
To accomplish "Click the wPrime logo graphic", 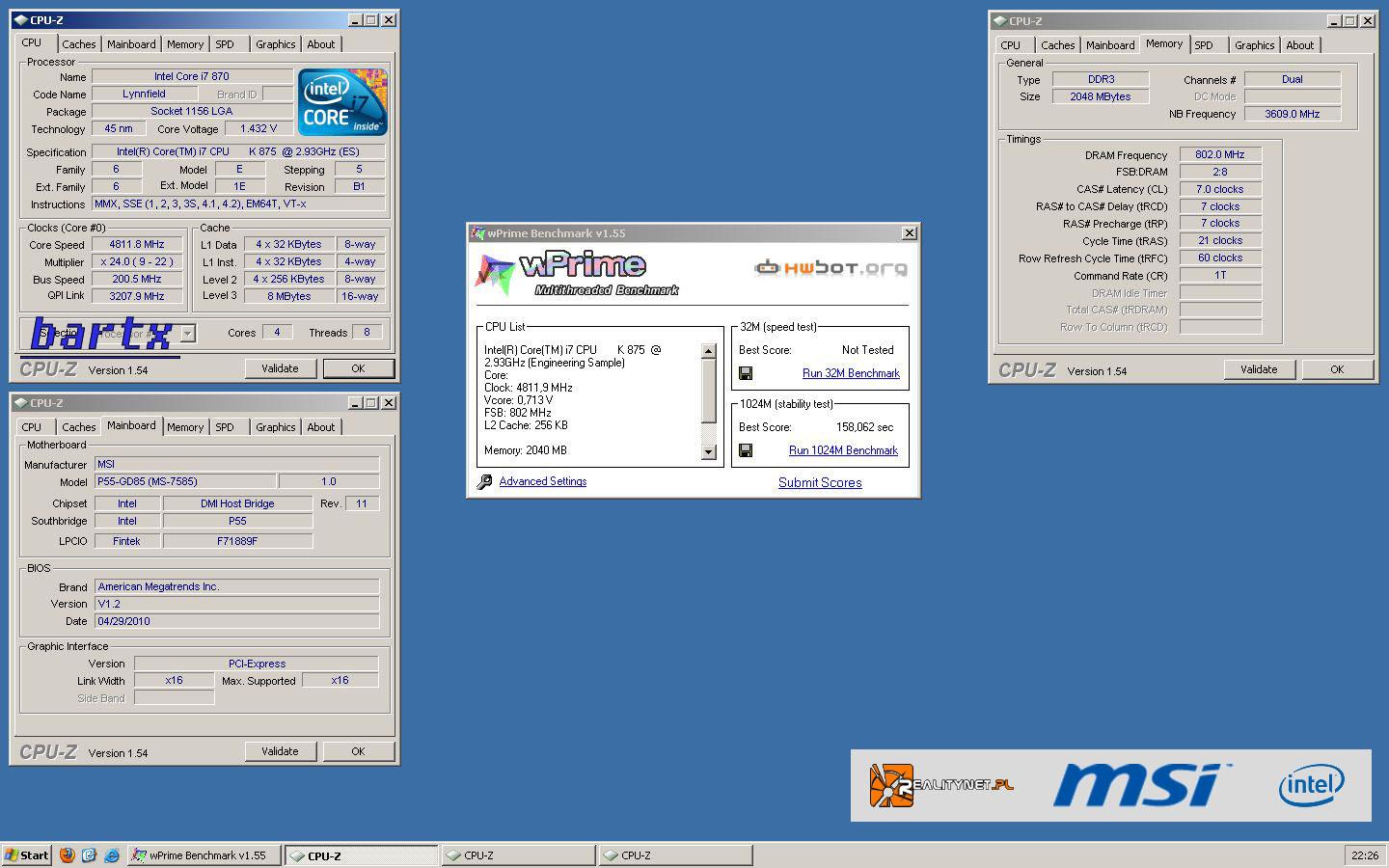I will point(577,273).
